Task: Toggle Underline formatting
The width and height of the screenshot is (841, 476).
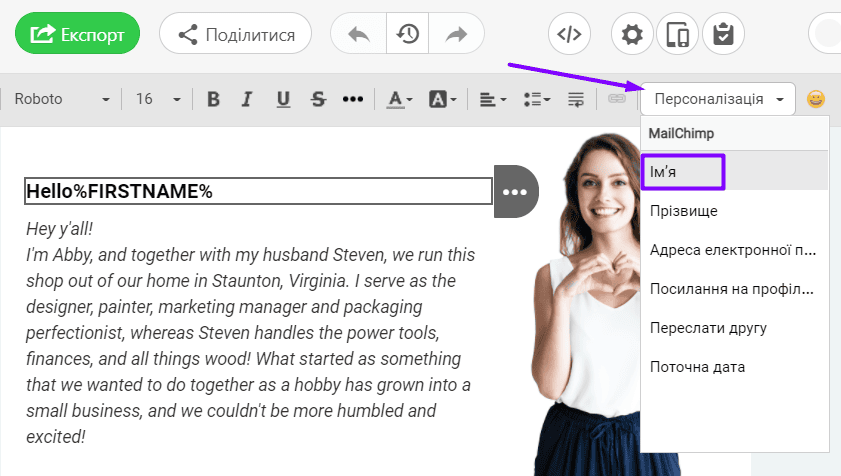Action: pyautogui.click(x=283, y=99)
